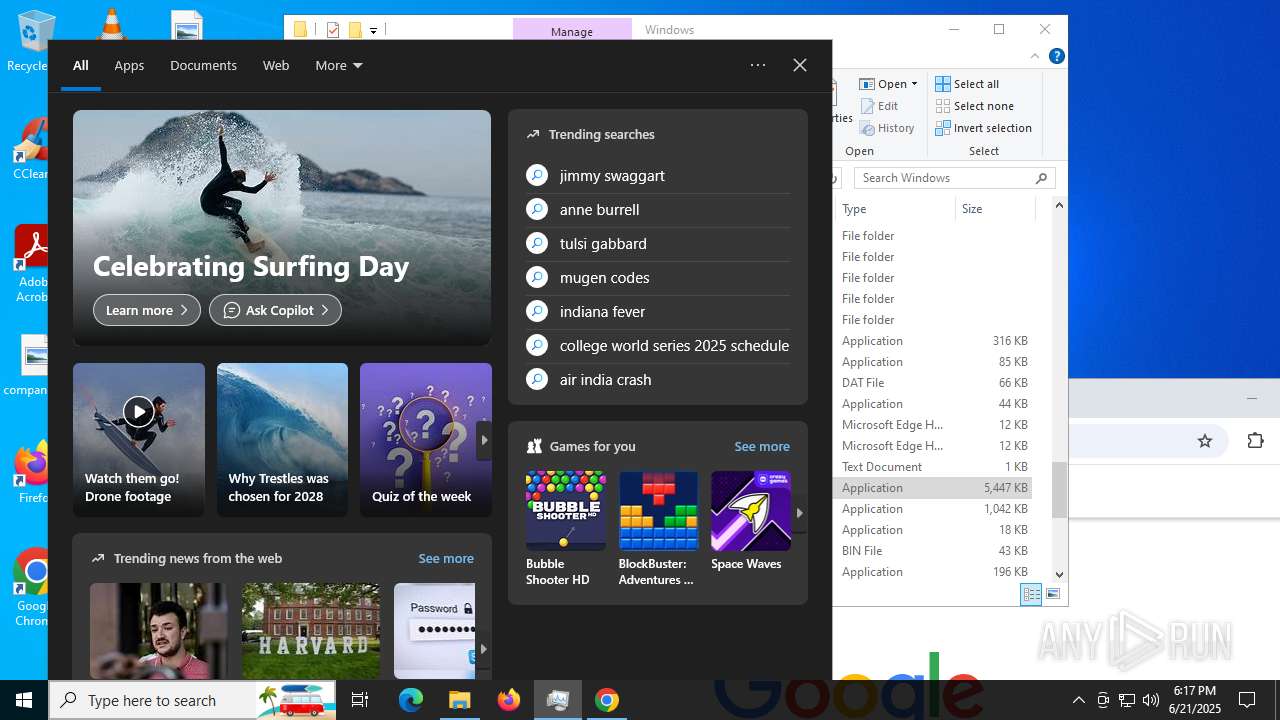Click Ask Copilot button

(x=275, y=310)
